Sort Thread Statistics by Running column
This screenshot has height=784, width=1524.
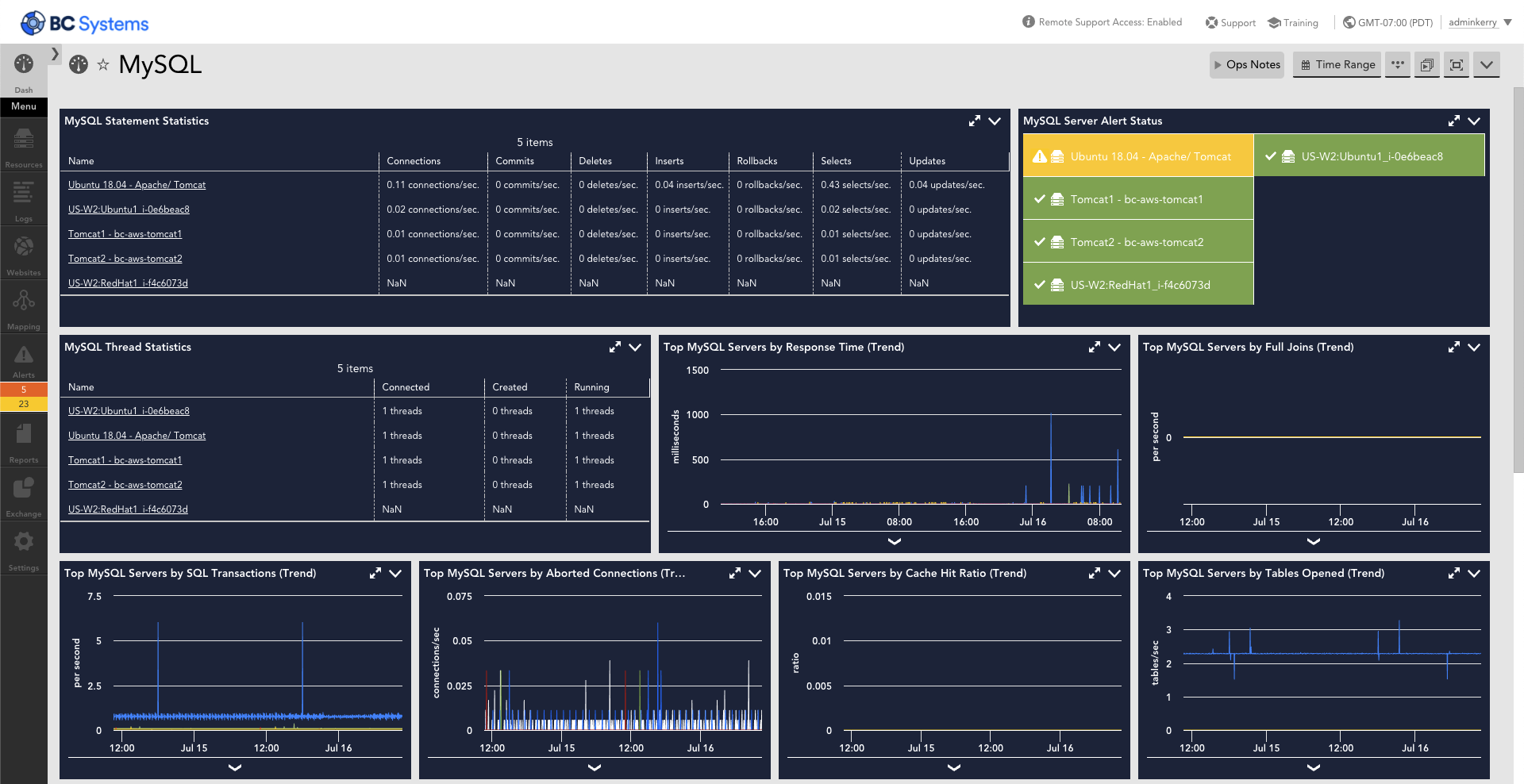pyautogui.click(x=591, y=387)
